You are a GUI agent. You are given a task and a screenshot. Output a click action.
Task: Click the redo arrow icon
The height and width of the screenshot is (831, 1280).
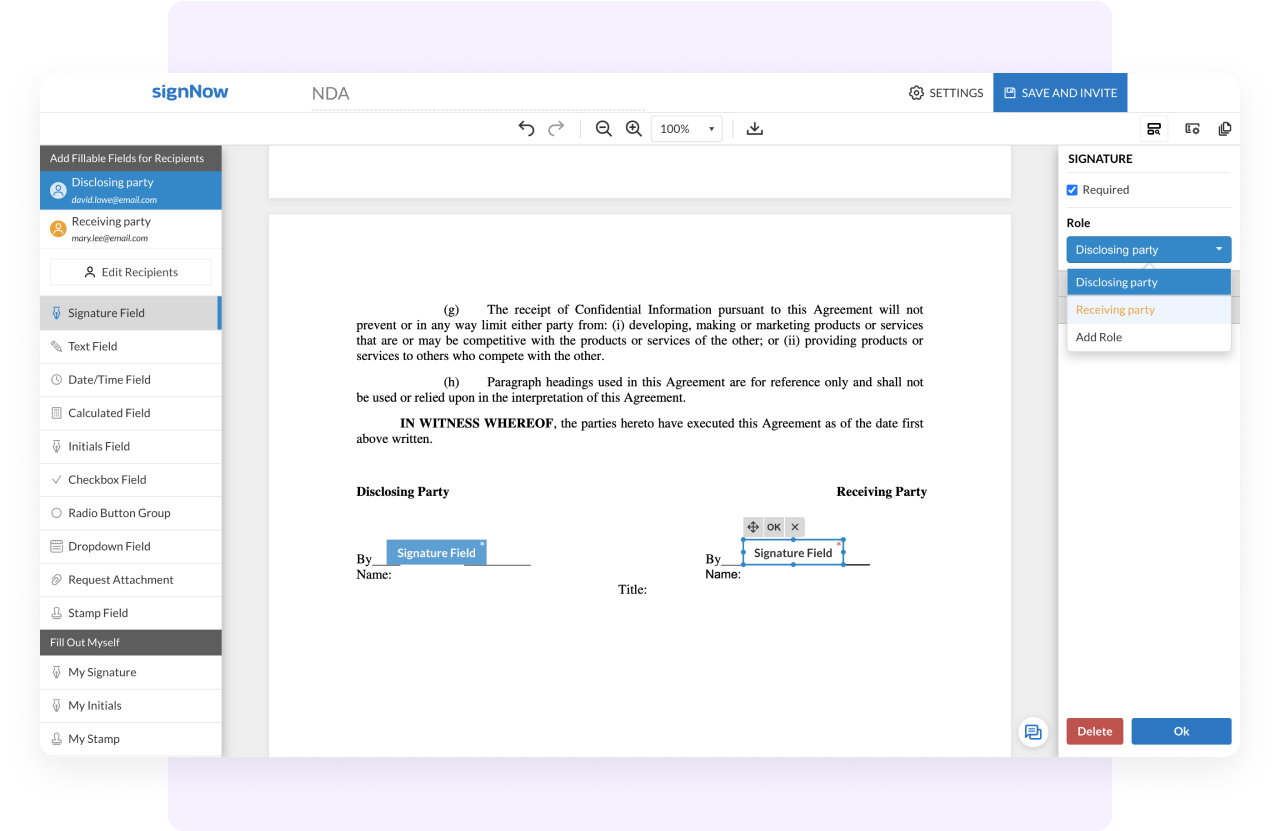[557, 128]
